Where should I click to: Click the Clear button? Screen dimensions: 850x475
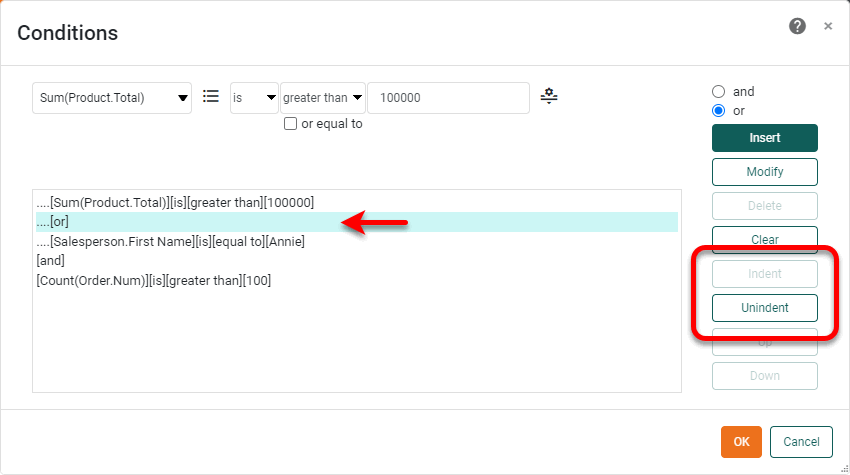pos(765,240)
